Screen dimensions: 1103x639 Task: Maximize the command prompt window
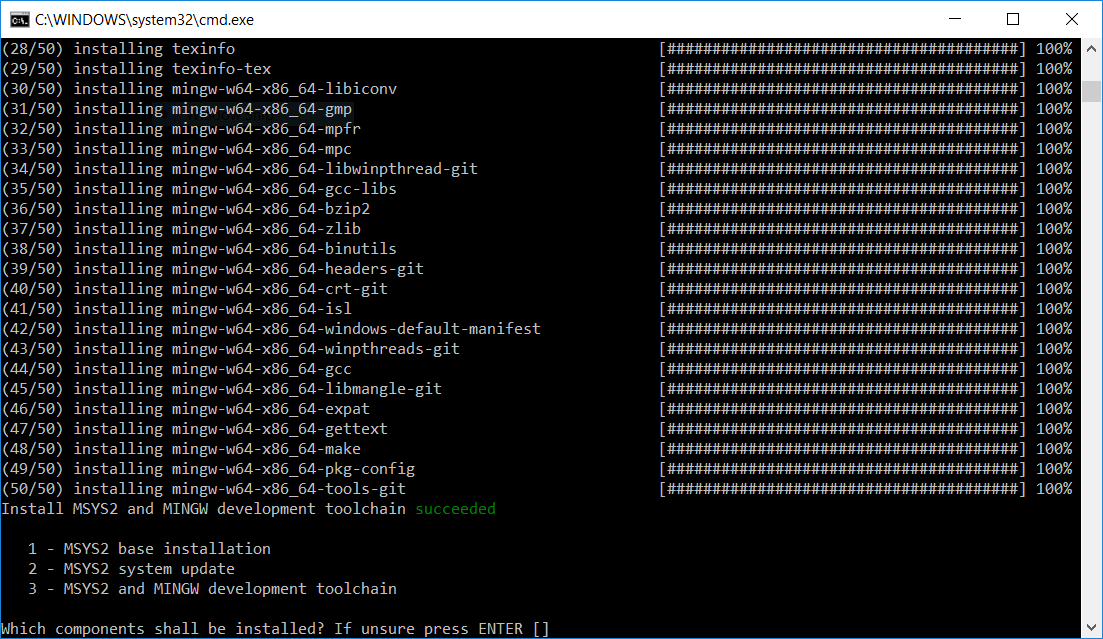pos(1013,19)
